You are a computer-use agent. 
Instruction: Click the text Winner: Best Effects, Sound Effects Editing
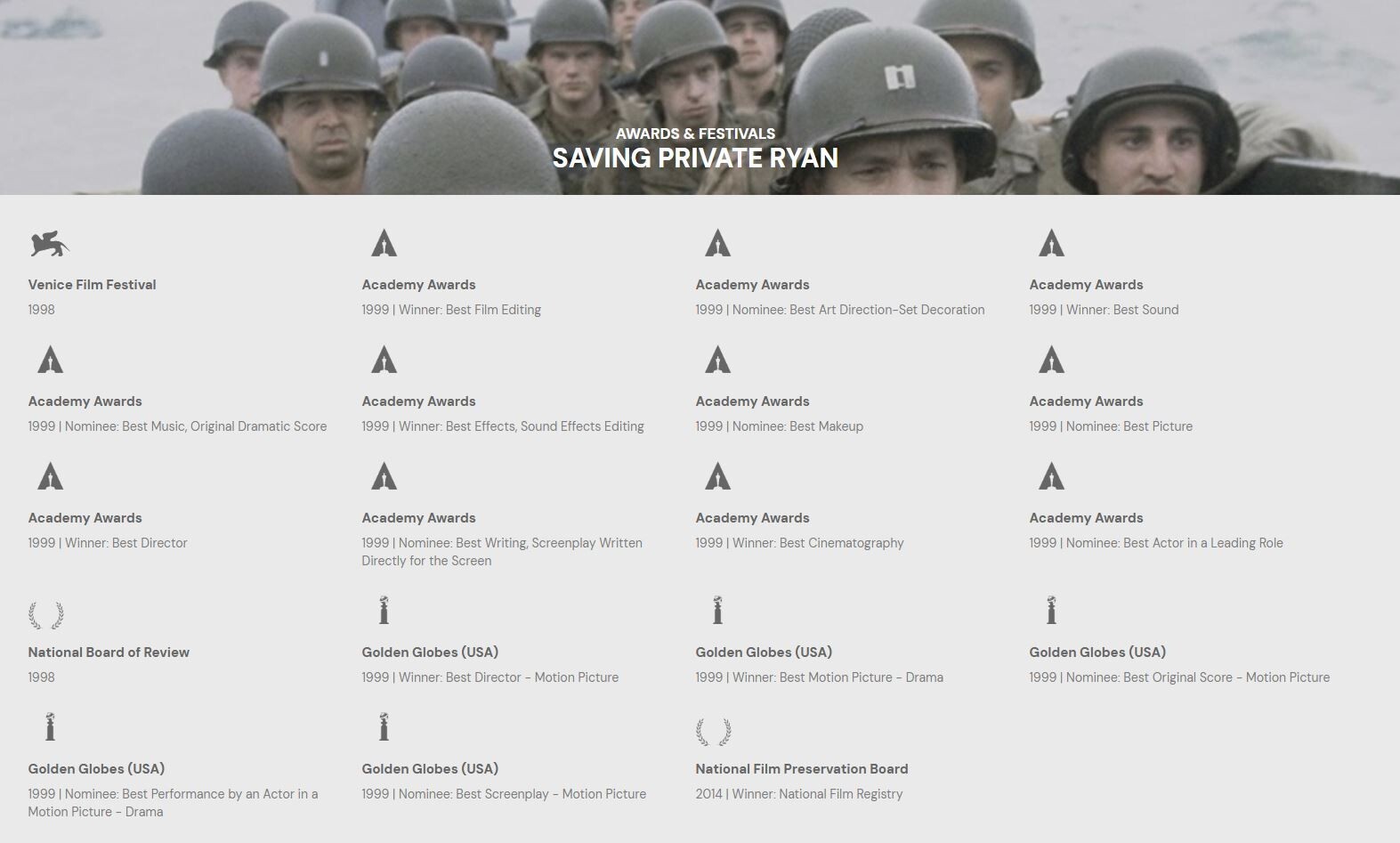point(522,426)
